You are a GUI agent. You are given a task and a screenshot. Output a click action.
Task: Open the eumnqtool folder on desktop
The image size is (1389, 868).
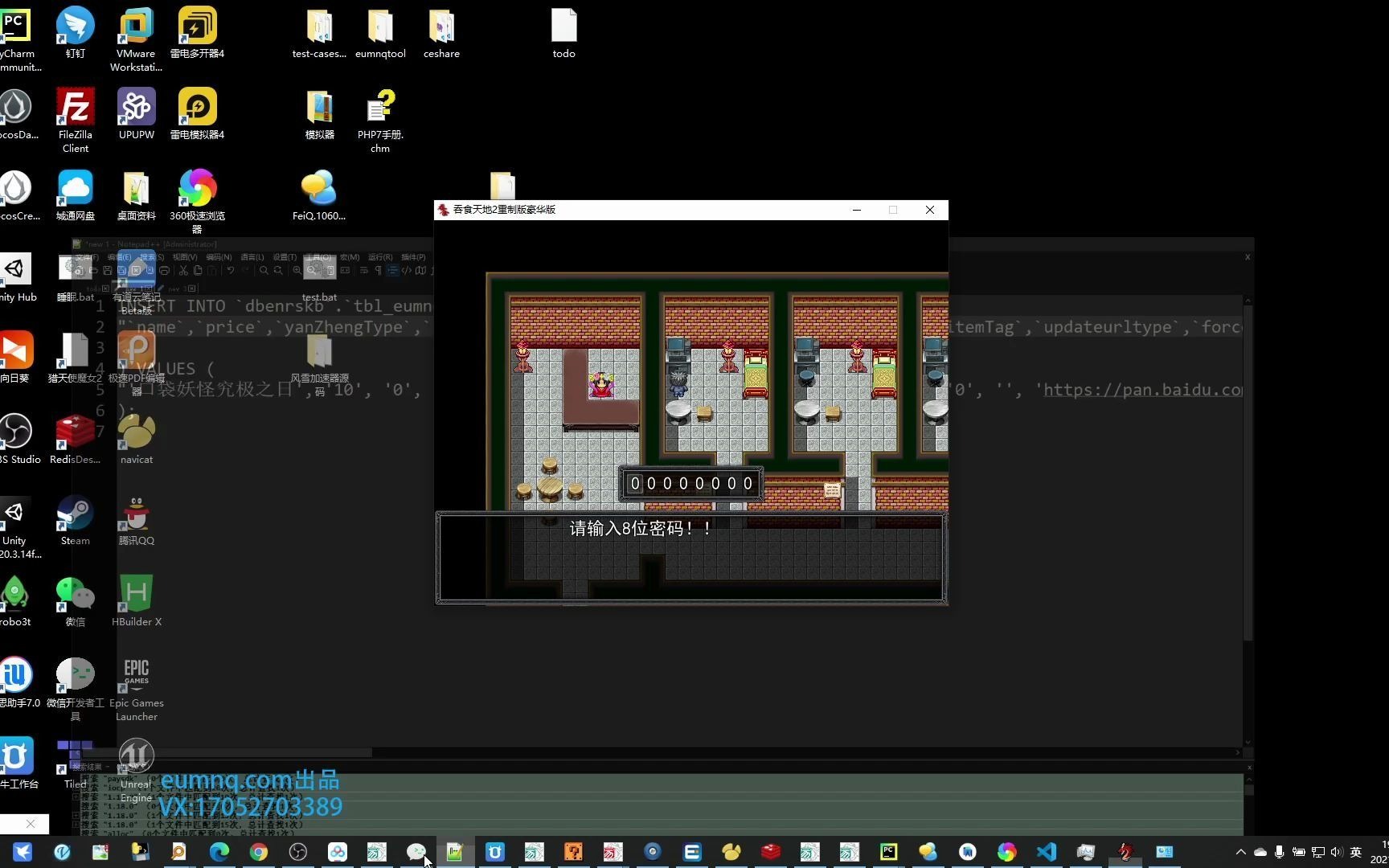click(380, 33)
